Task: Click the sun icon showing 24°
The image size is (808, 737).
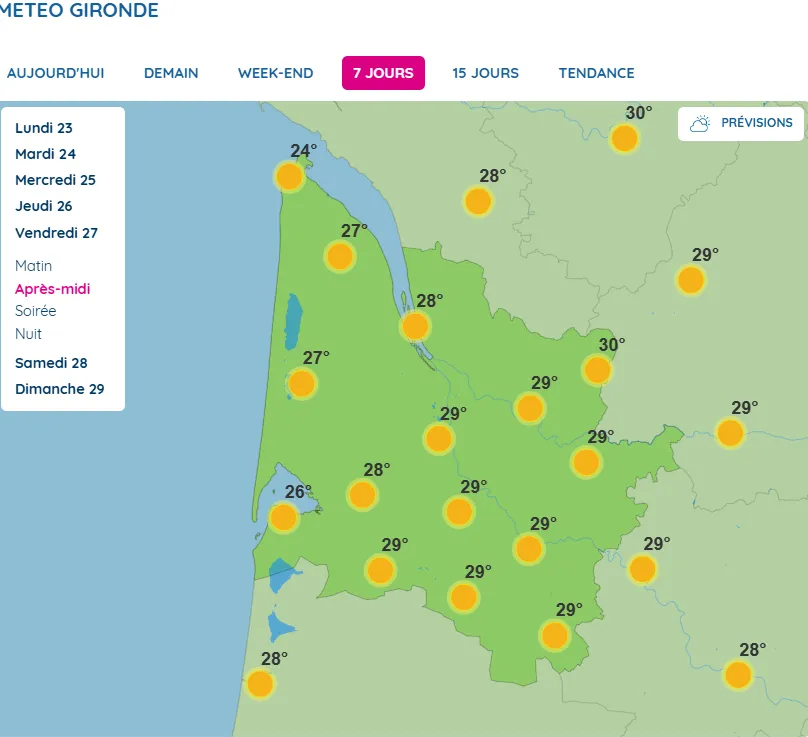Action: tap(289, 177)
